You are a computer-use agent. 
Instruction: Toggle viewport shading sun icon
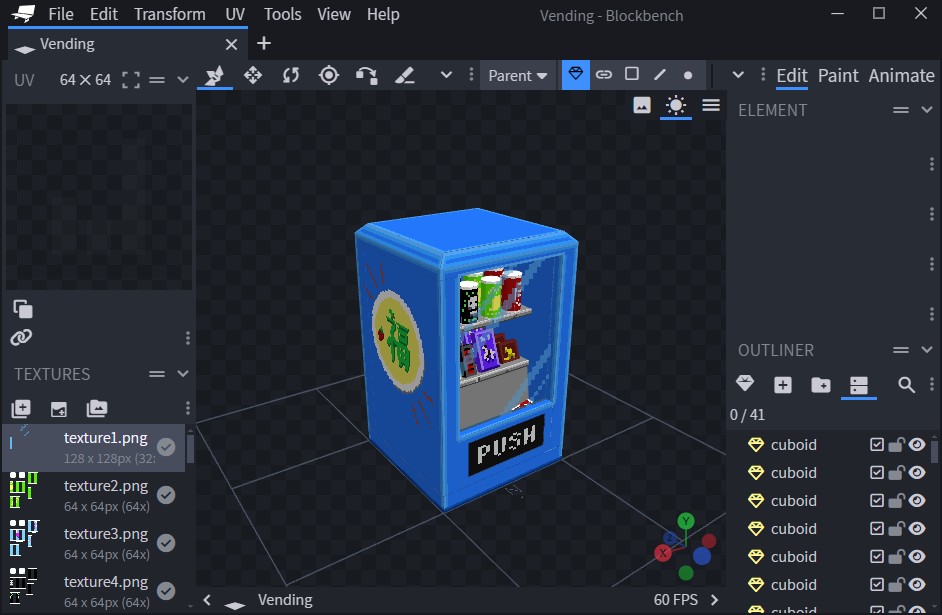(x=676, y=106)
